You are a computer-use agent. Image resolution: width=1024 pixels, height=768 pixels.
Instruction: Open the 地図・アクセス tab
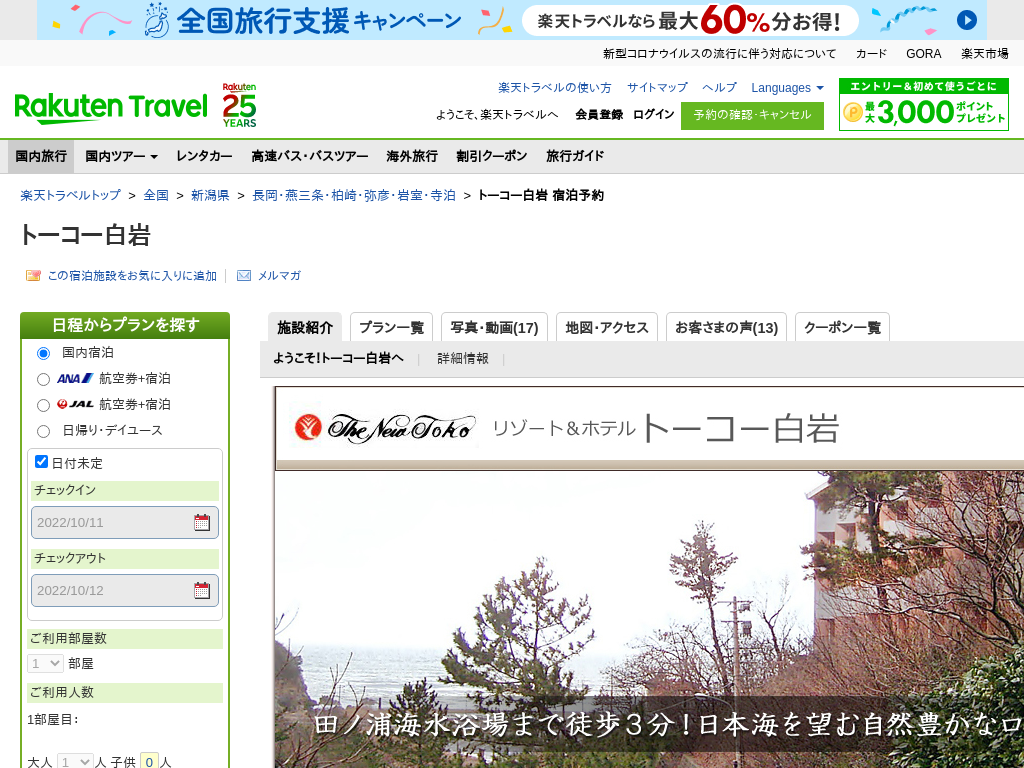pyautogui.click(x=607, y=327)
